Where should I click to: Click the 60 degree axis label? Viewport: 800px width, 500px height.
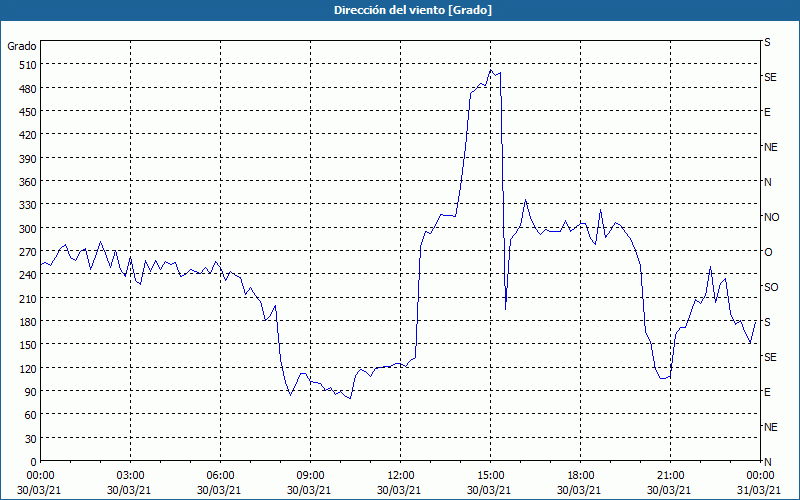[x=31, y=415]
